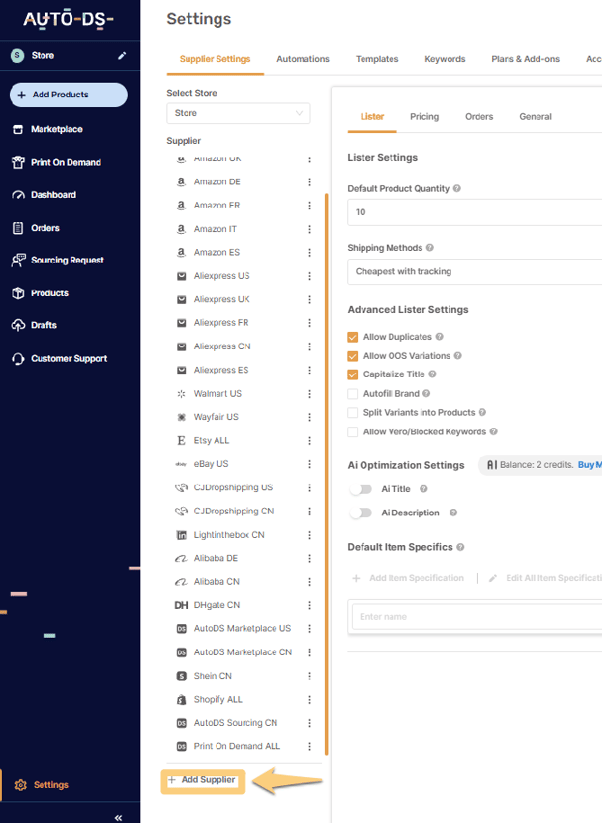This screenshot has height=823, width=602.
Task: Uncheck the Allow Duplicates checkbox
Action: (353, 337)
